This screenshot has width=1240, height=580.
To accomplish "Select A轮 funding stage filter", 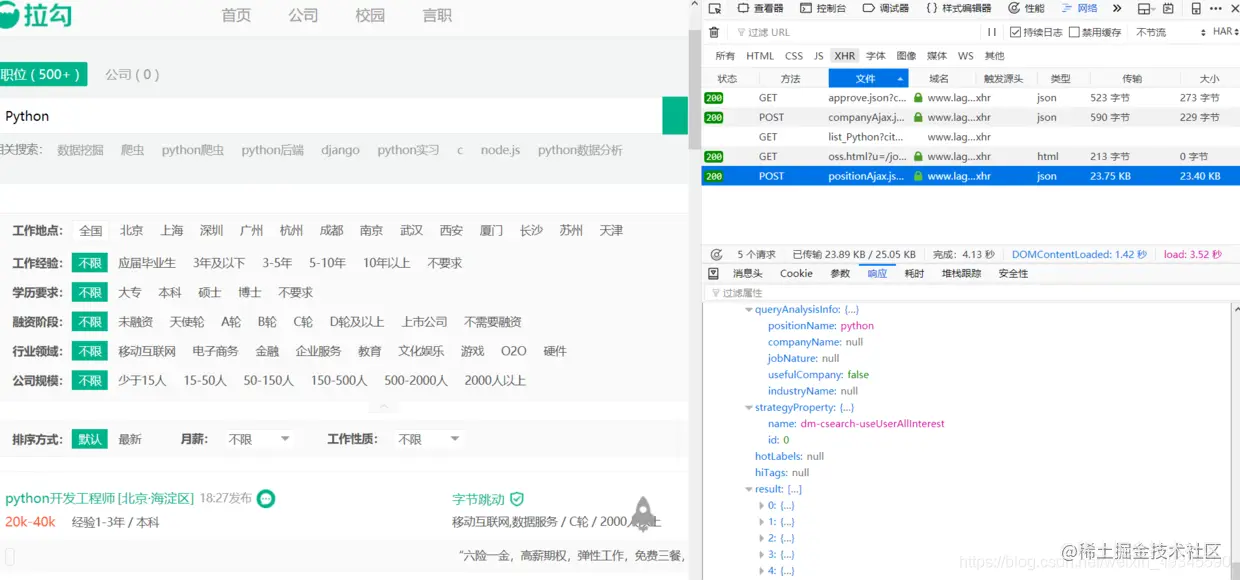I will pyautogui.click(x=231, y=322).
